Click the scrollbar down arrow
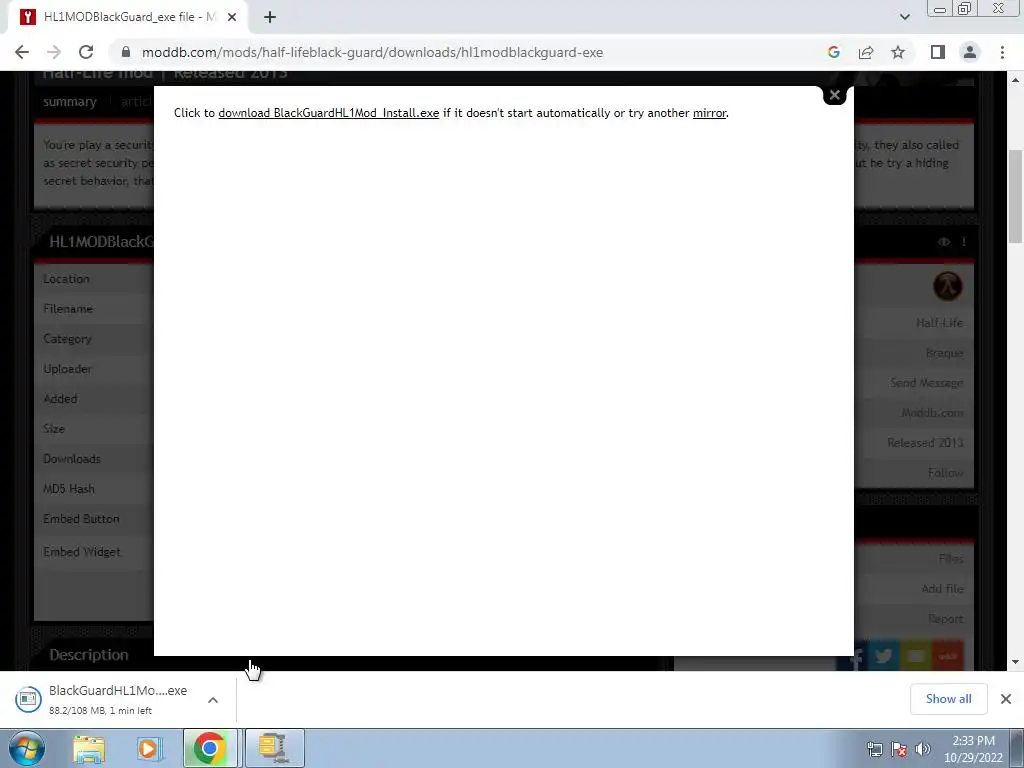 tap(1016, 662)
